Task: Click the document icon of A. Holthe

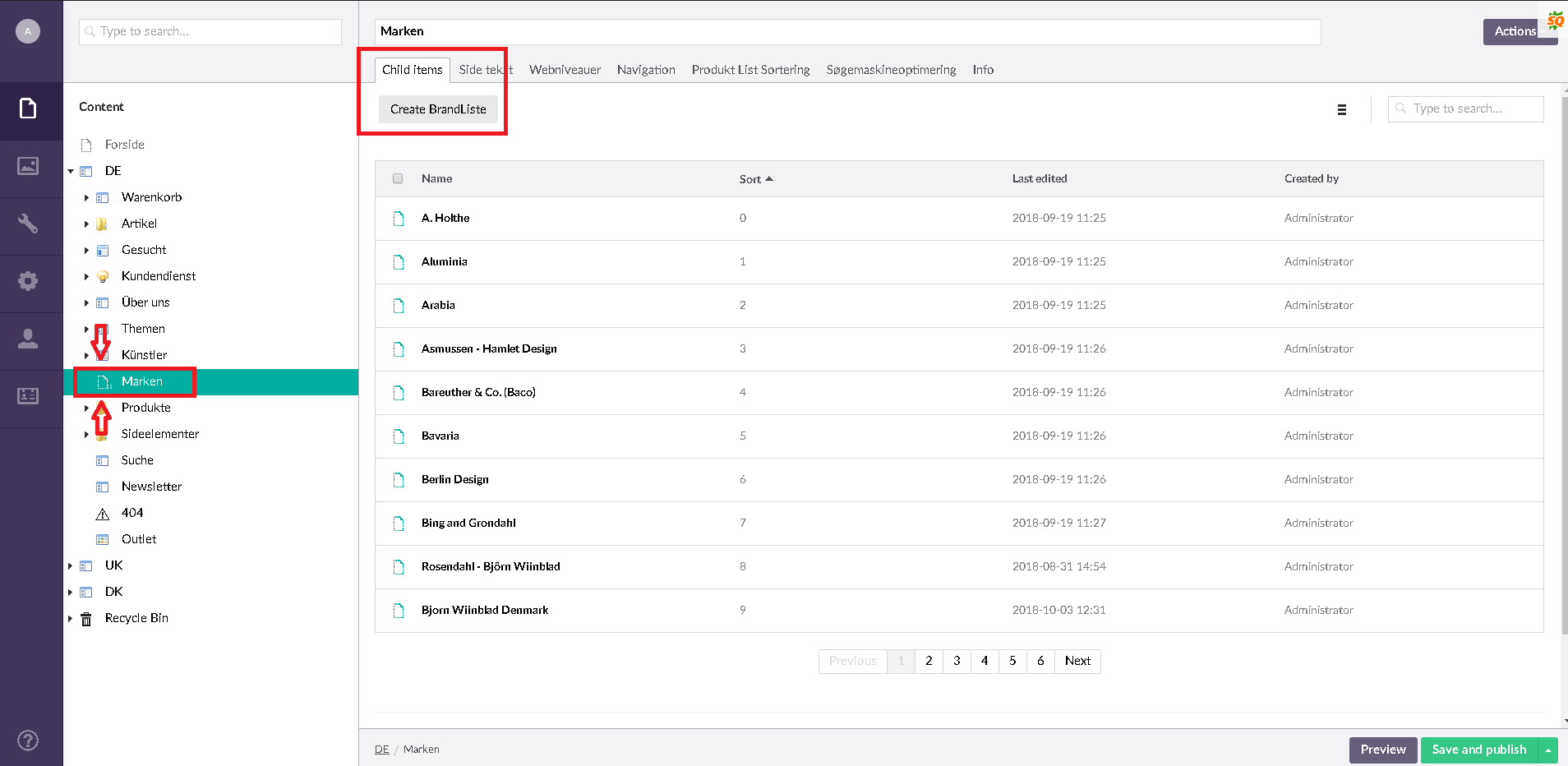Action: pyautogui.click(x=399, y=219)
